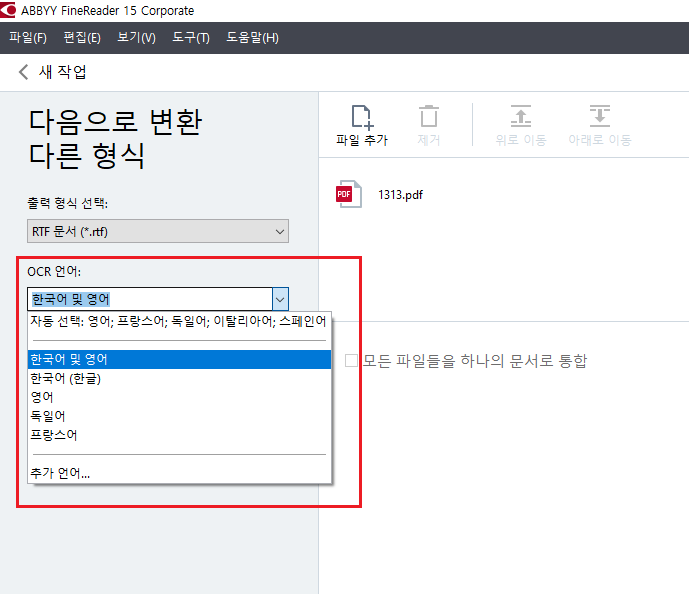
Task: Choose 프랑스어 in the language list
Action: (179, 435)
